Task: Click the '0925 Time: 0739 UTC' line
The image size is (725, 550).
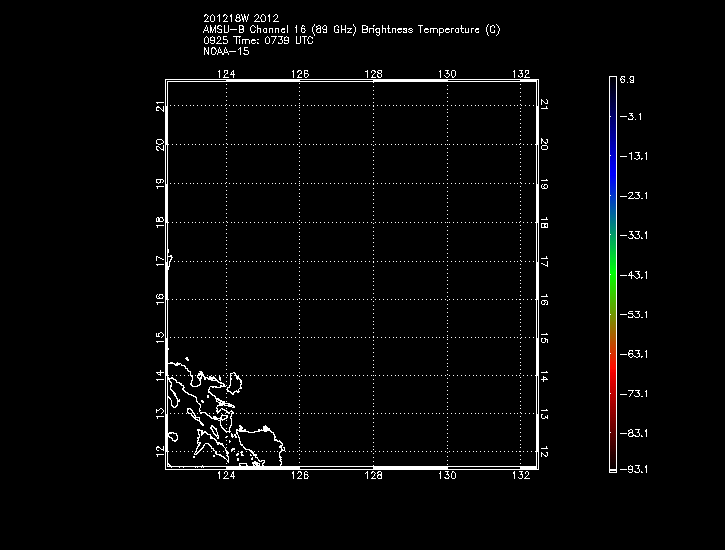Action: click(x=258, y=41)
